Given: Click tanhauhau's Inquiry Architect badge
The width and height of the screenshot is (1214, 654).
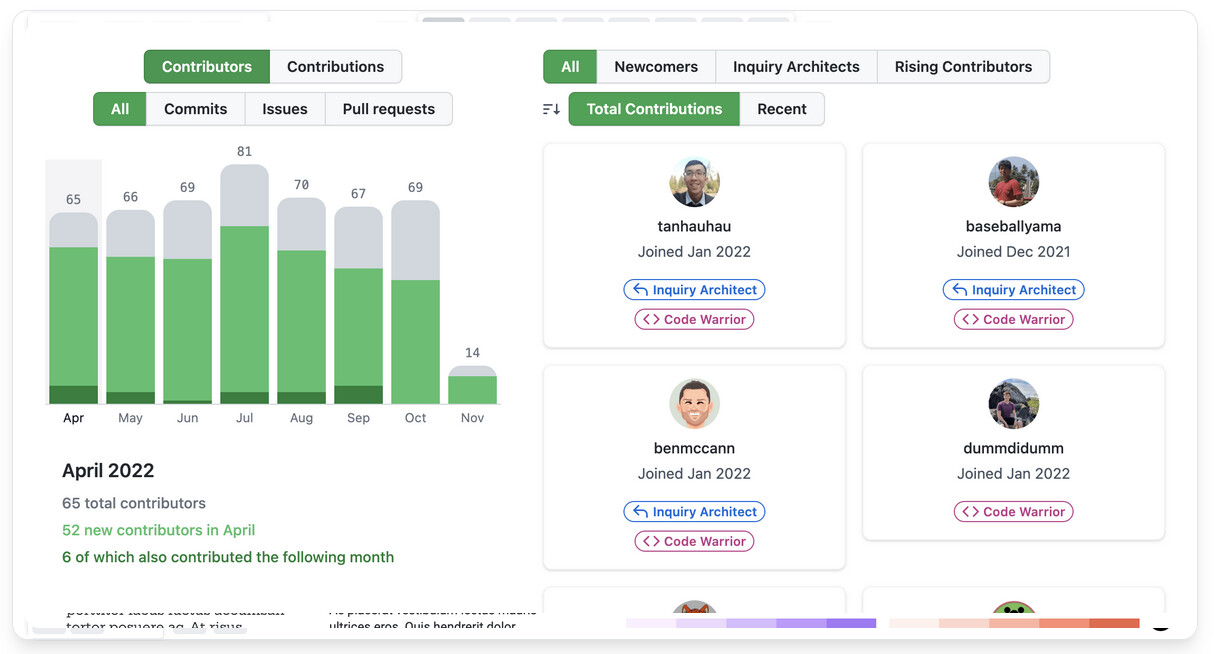Looking at the screenshot, I should coord(694,290).
